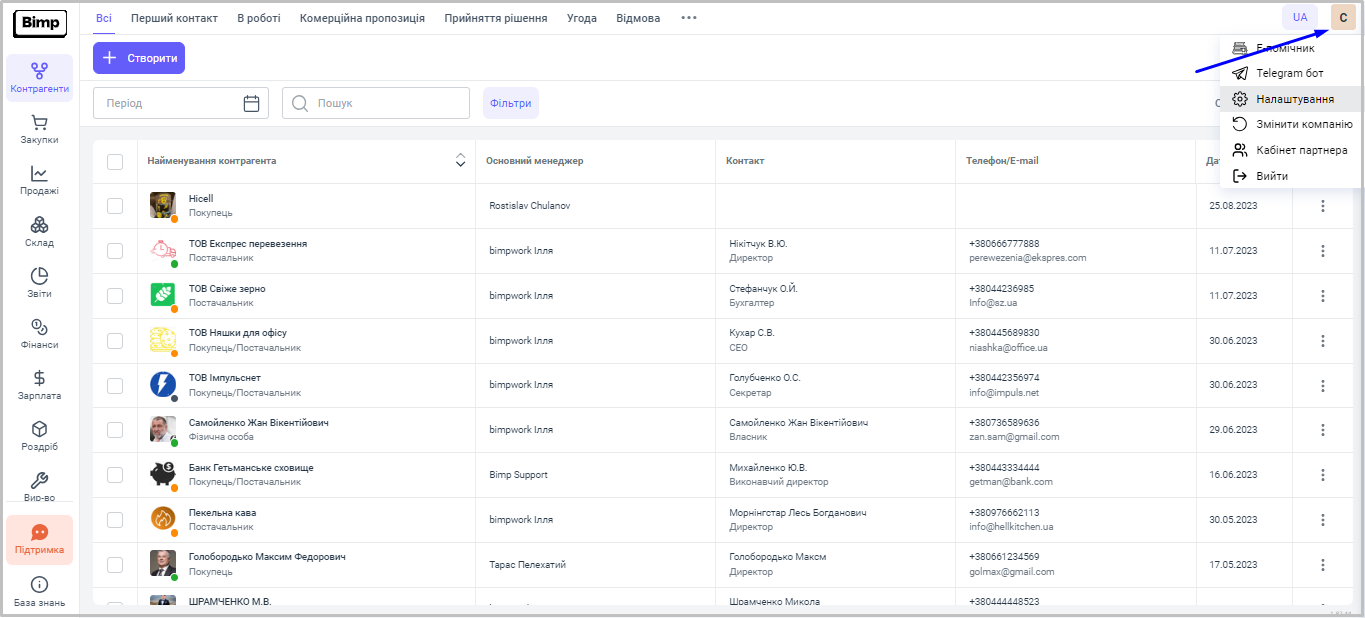Click the calendar icon in Період field
The height and width of the screenshot is (618, 1365).
[x=251, y=103]
